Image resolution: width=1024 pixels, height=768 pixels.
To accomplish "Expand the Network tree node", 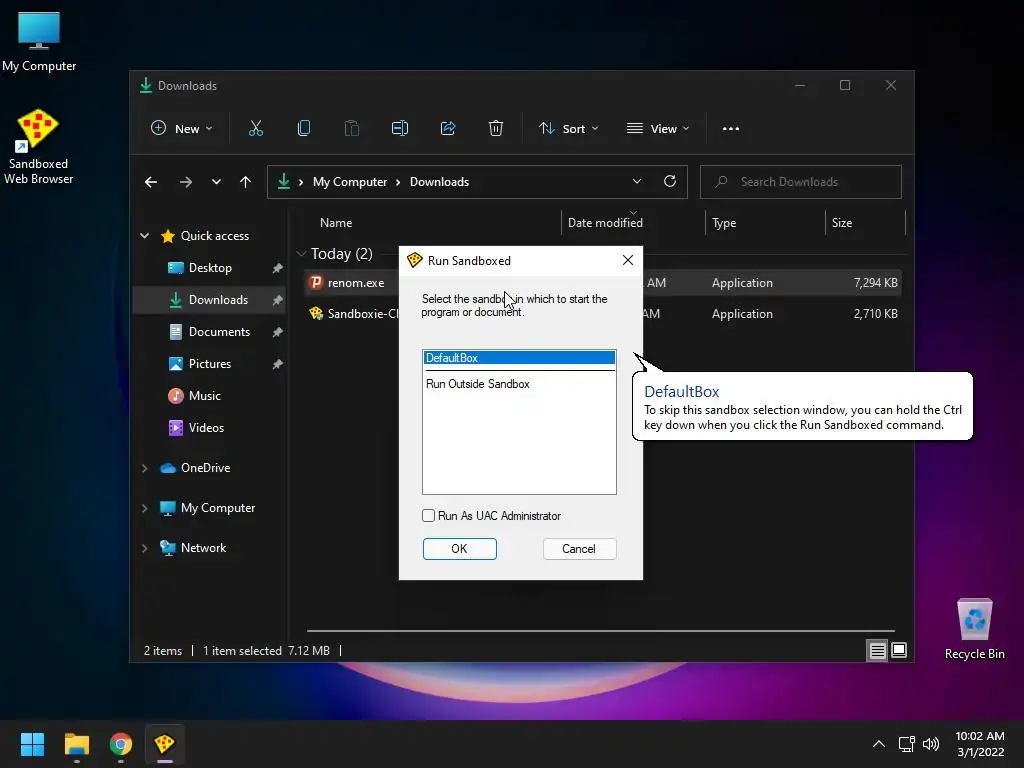I will [144, 548].
